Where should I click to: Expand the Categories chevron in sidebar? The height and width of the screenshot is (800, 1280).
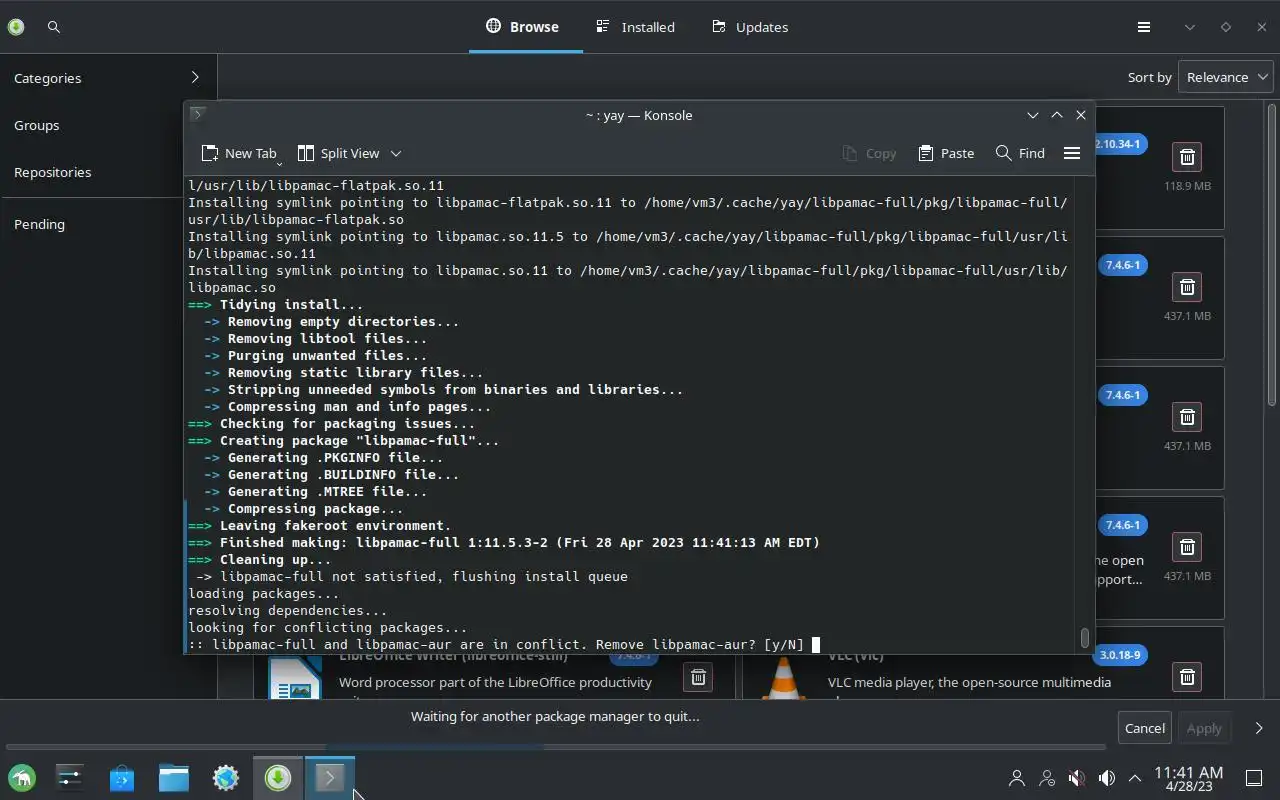pos(195,77)
